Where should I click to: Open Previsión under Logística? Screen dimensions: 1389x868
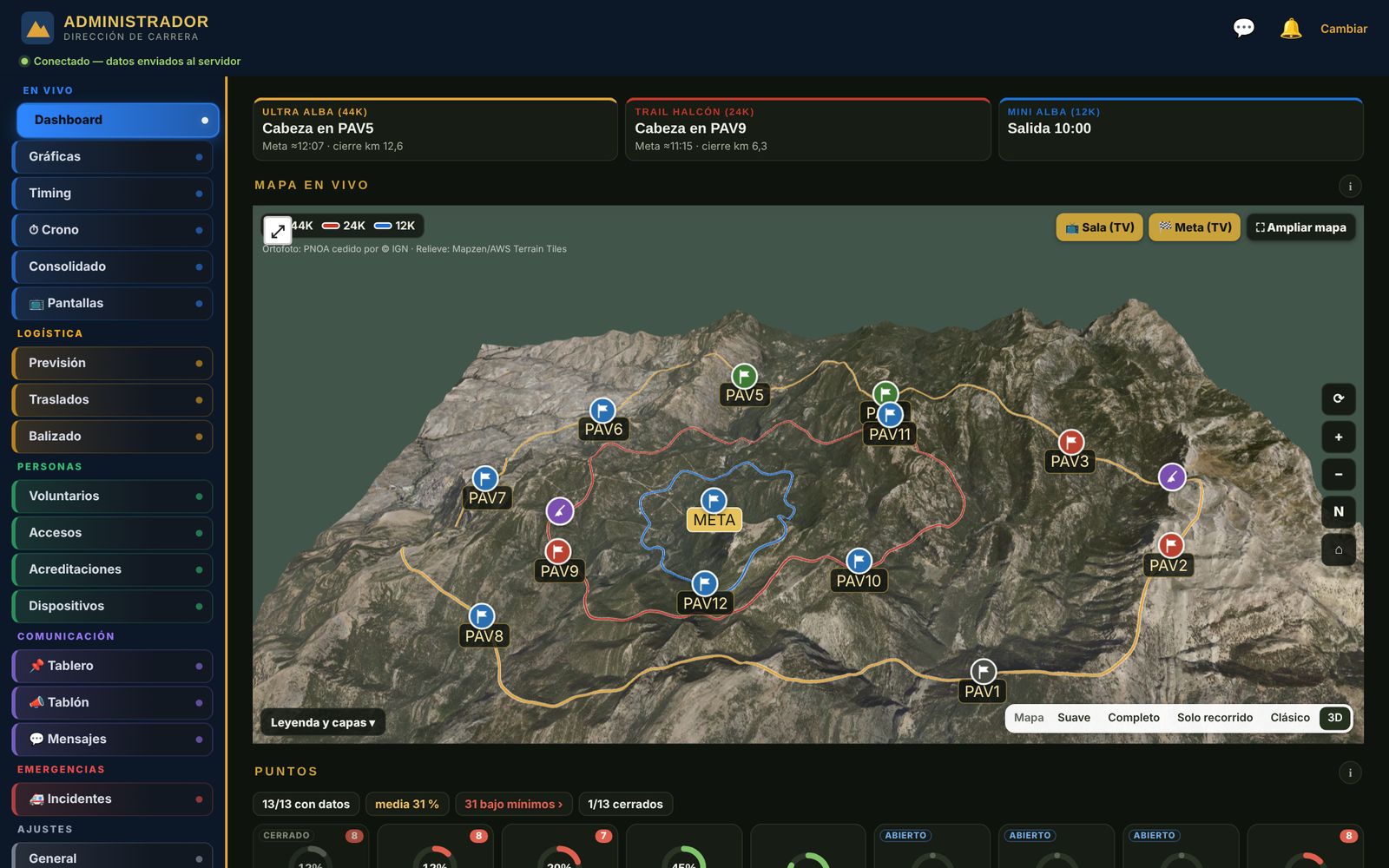point(113,363)
